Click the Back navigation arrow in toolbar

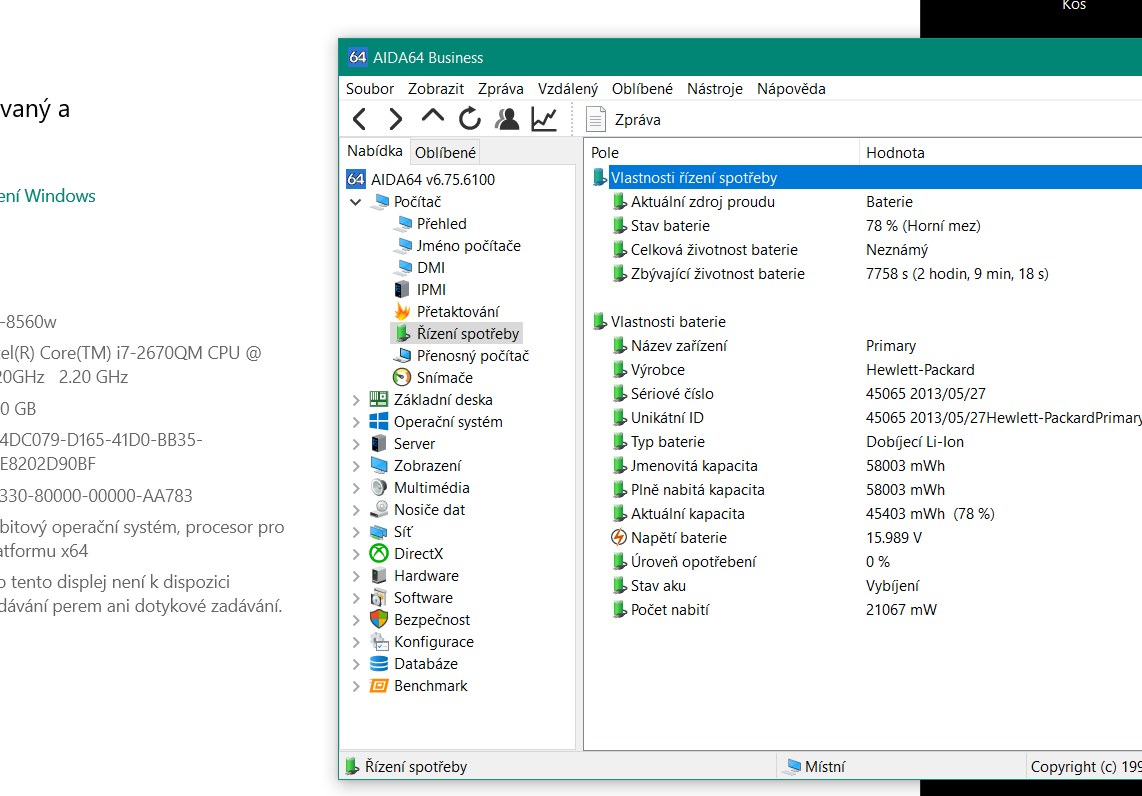pos(359,120)
